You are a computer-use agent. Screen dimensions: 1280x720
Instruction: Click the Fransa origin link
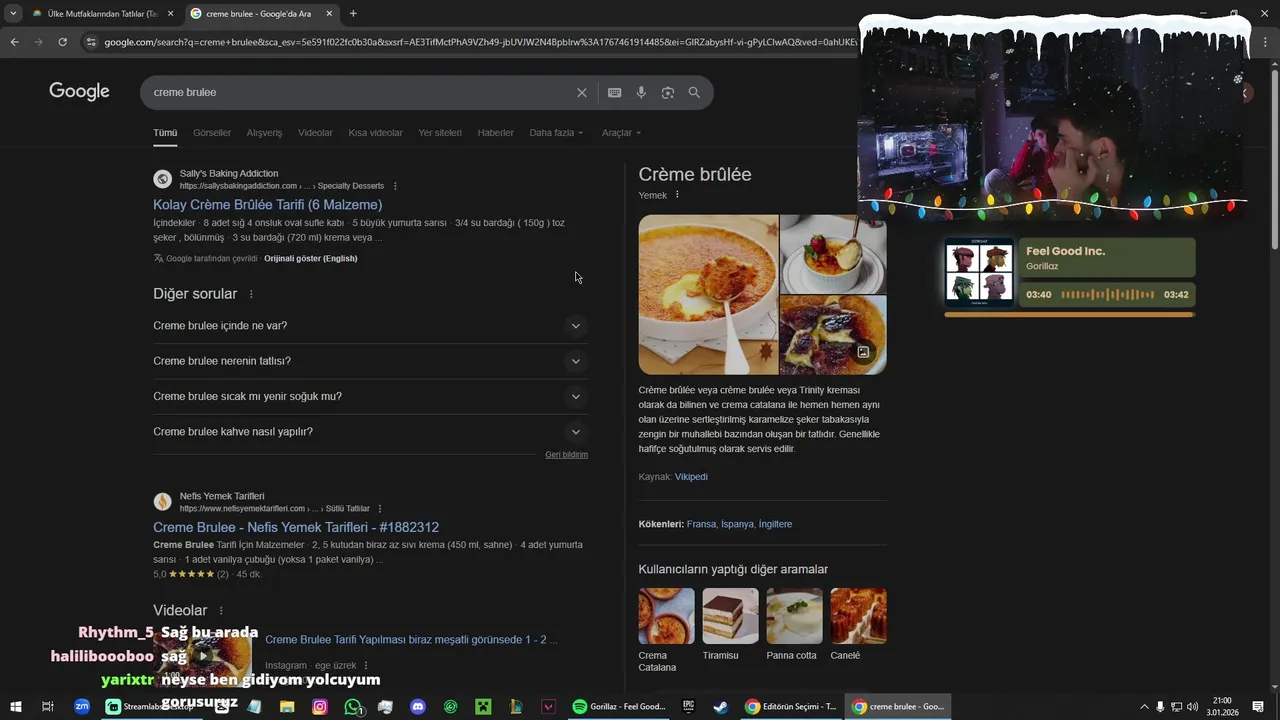(701, 524)
